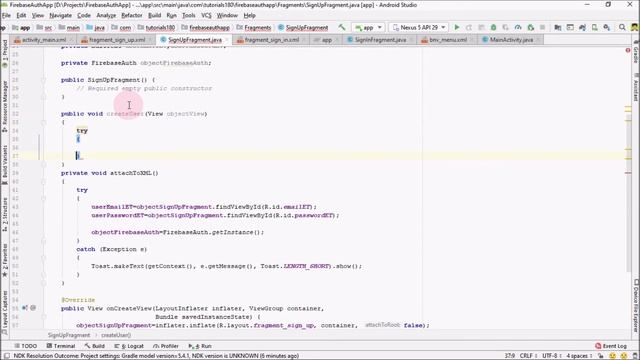Open the Tools menu
640x360 pixels.
pyautogui.click(x=188, y=16)
